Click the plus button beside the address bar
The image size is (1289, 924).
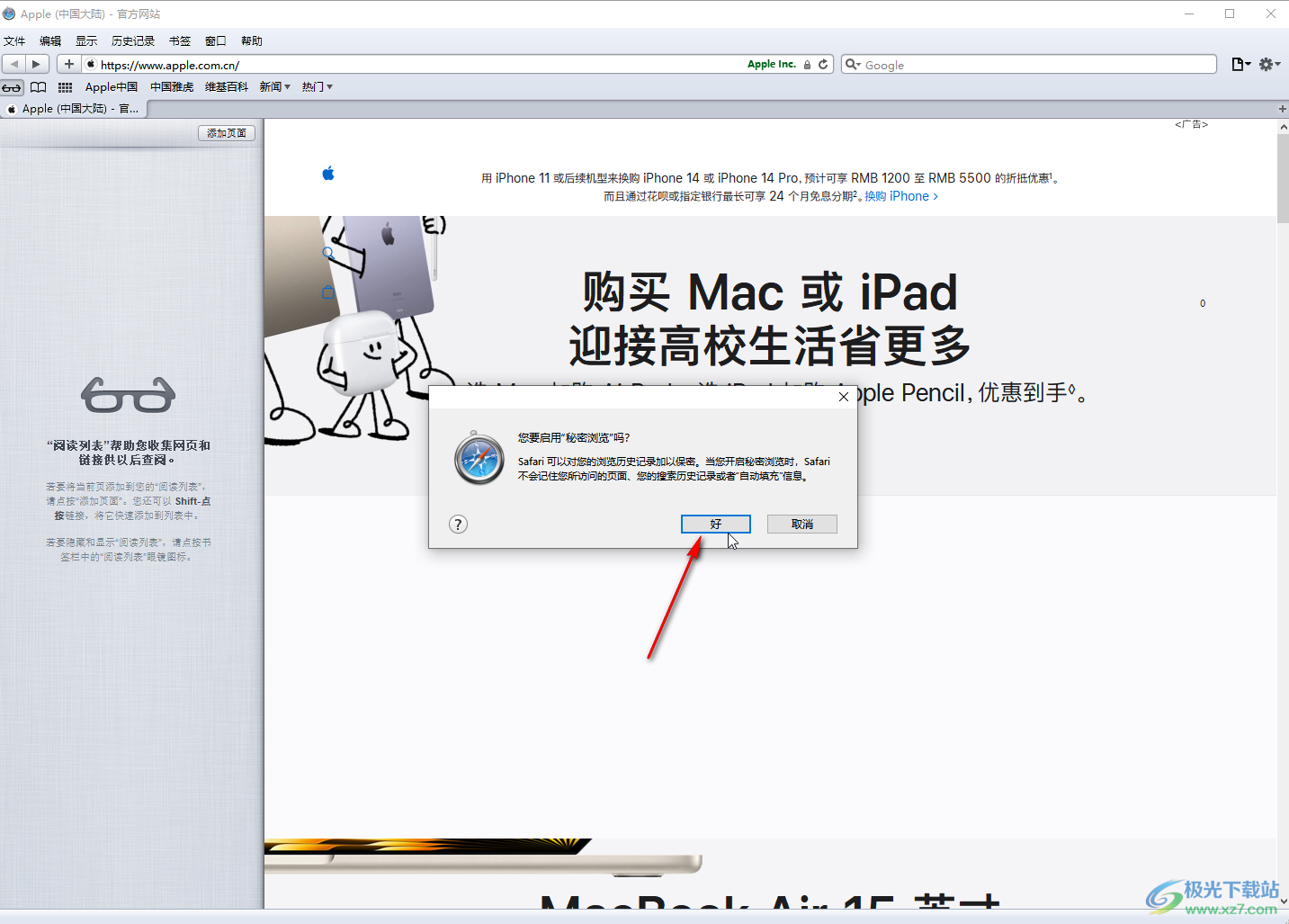(68, 64)
